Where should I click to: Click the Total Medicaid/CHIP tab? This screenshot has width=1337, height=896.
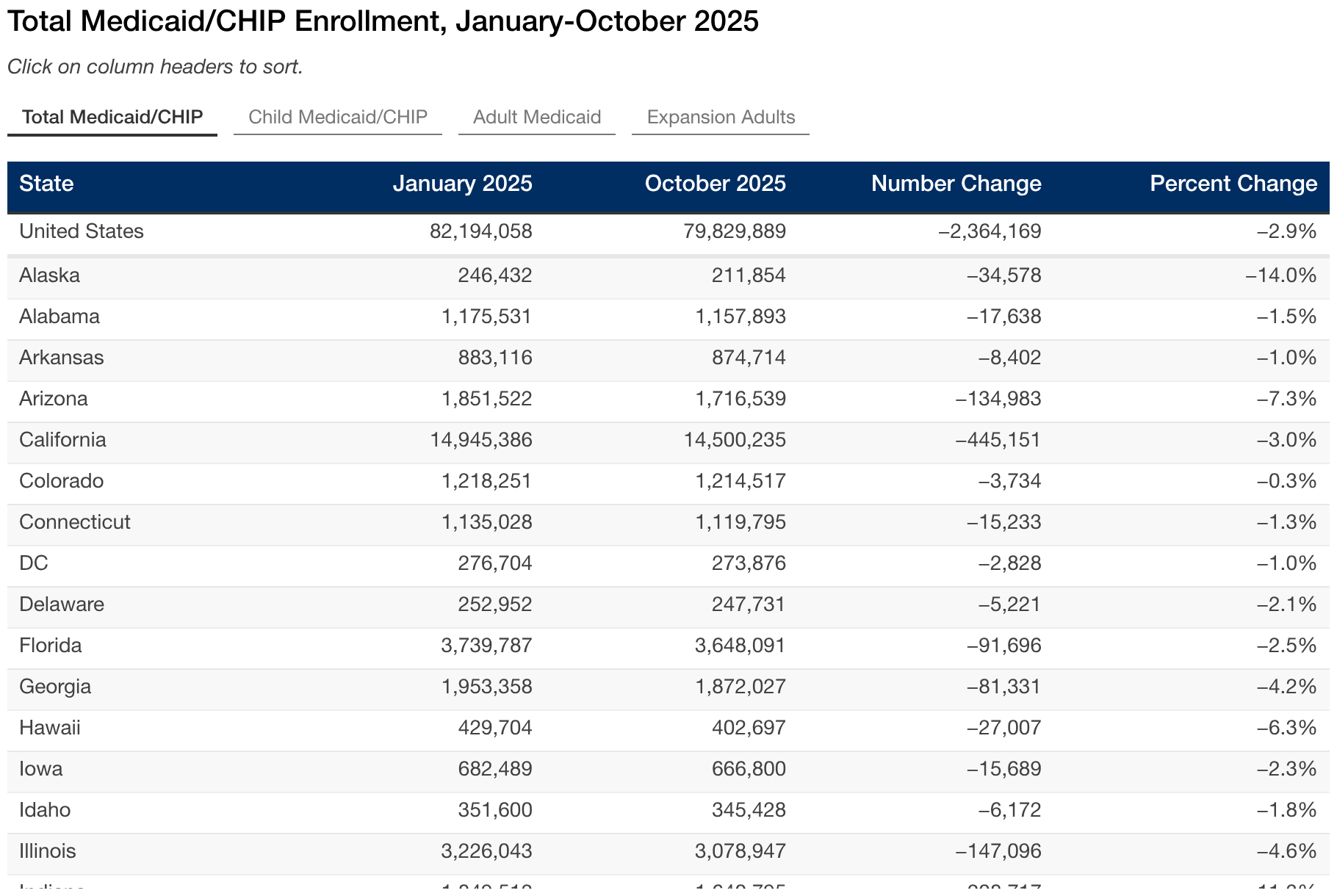(112, 118)
